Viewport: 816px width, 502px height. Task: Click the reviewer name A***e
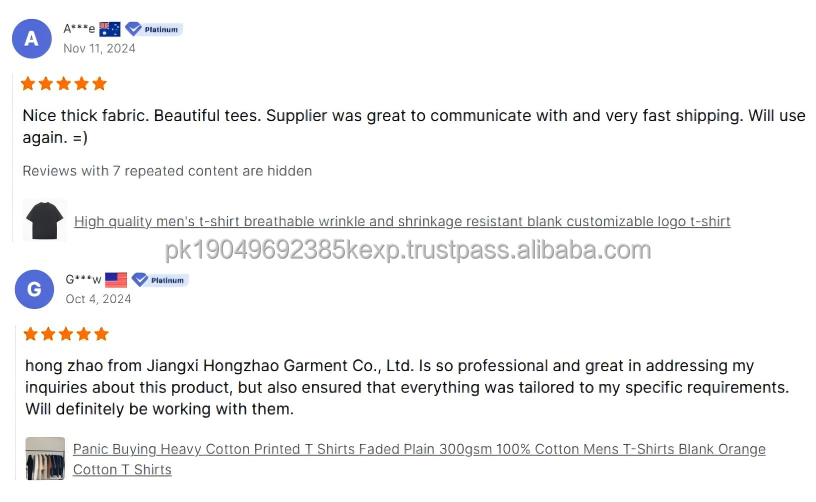(79, 29)
